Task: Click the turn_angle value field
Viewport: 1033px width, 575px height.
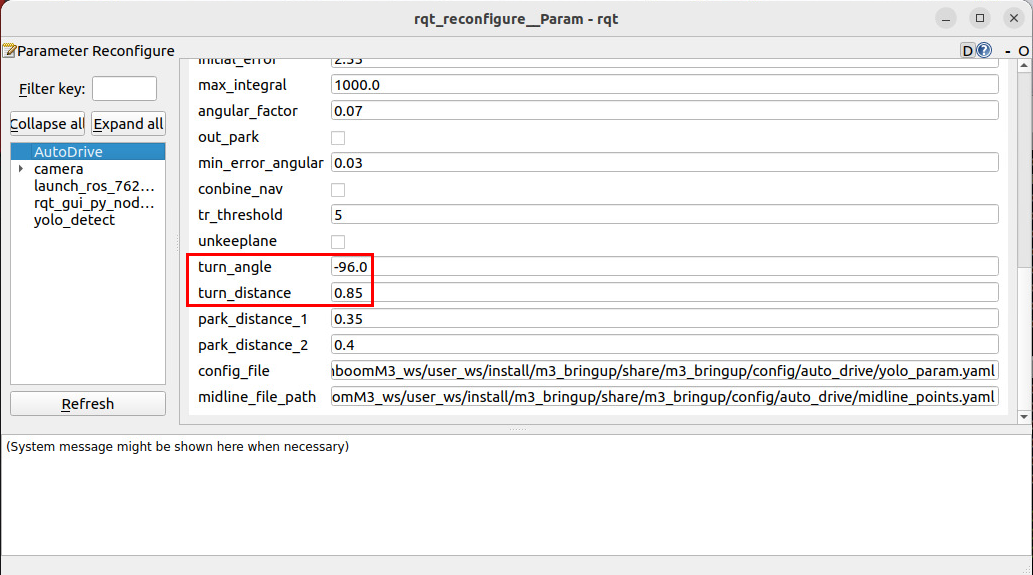Action: point(665,267)
